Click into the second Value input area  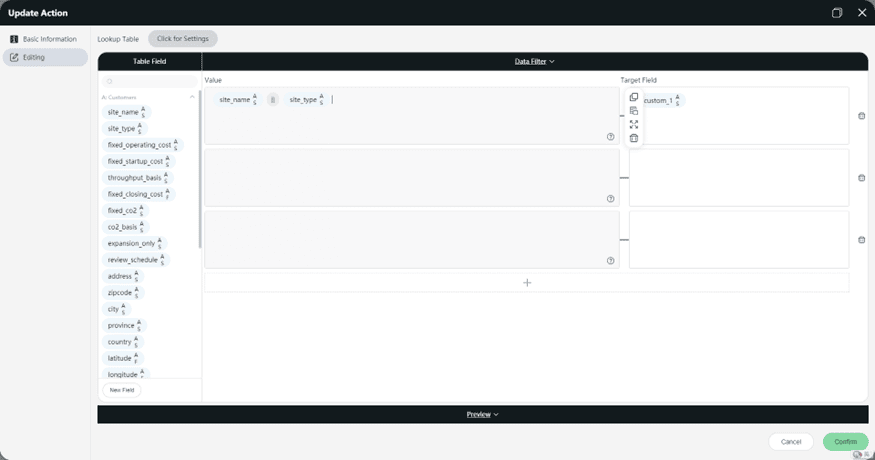click(412, 178)
